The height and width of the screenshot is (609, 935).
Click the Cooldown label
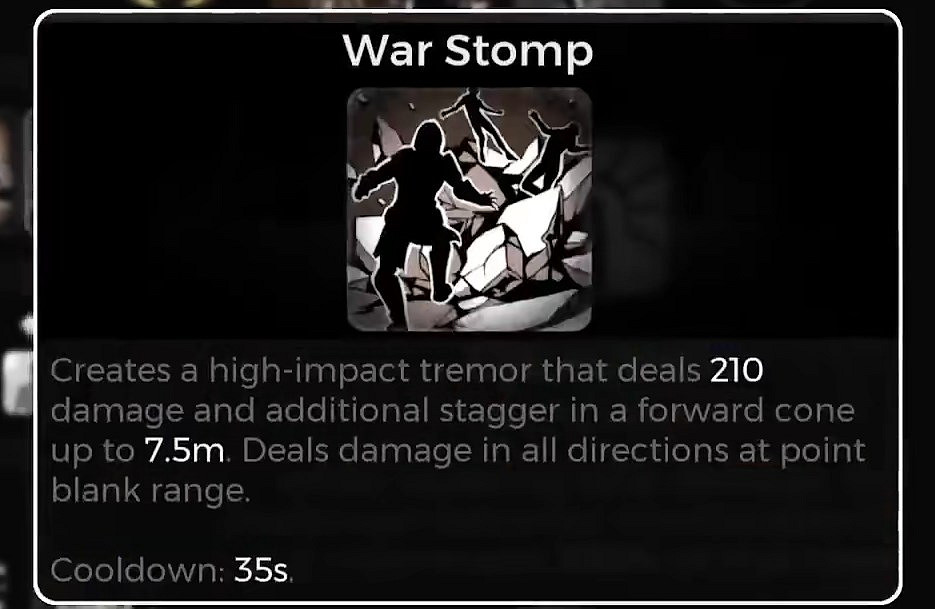(137, 570)
